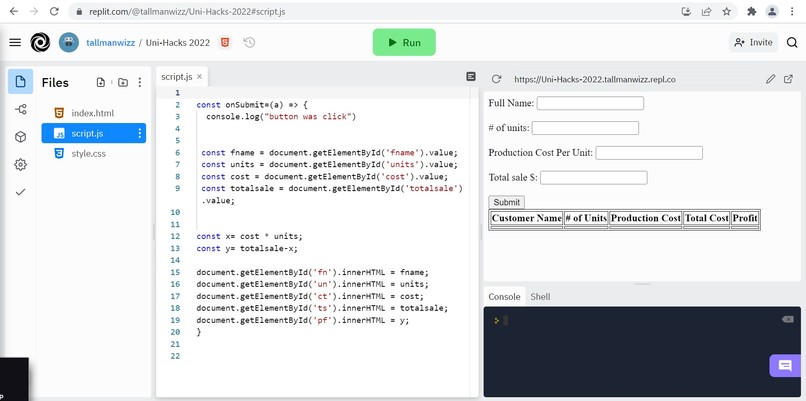This screenshot has width=806, height=401.
Task: Open script.js file options menu
Action: click(x=140, y=133)
